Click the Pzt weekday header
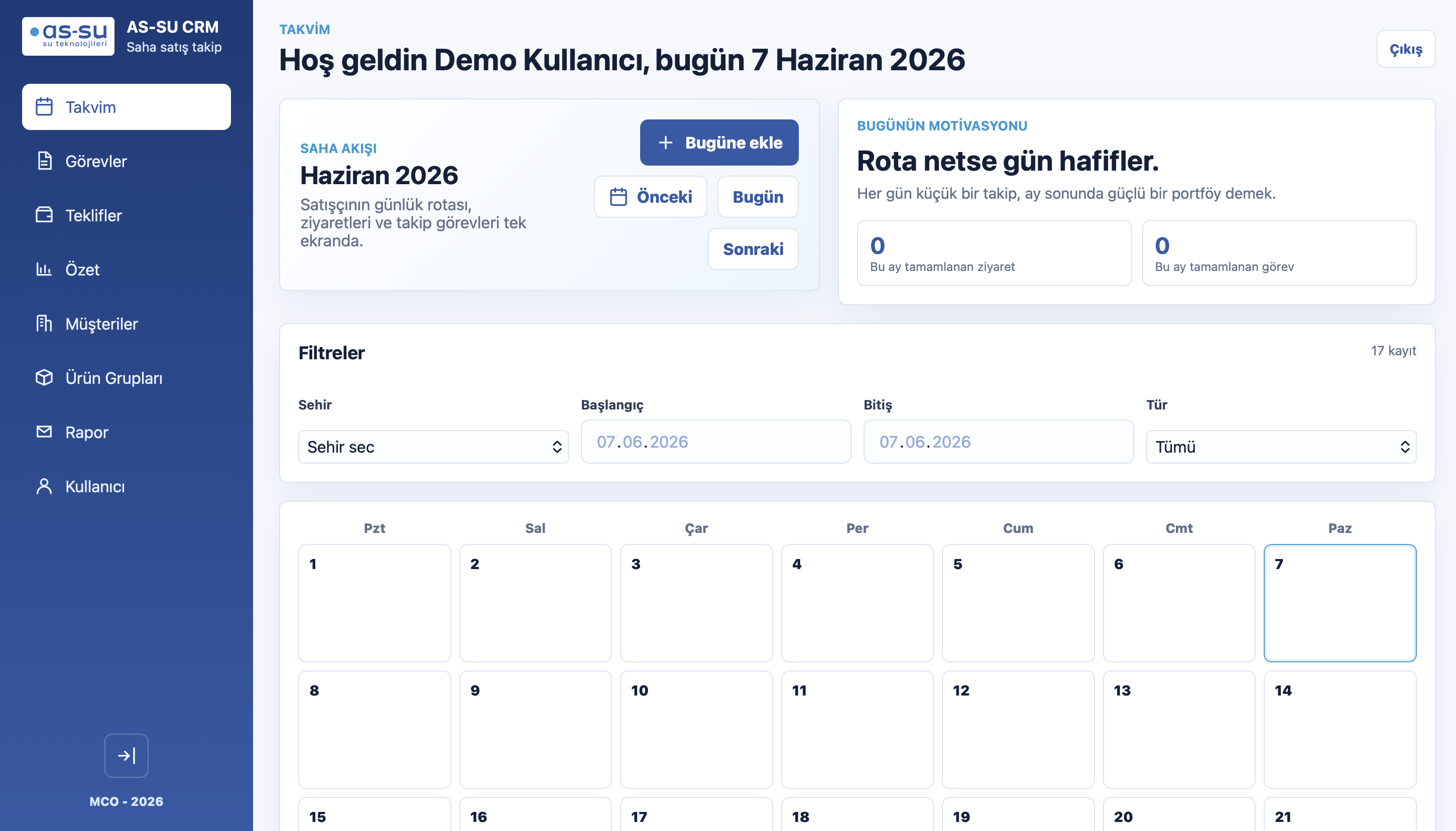 tap(375, 528)
